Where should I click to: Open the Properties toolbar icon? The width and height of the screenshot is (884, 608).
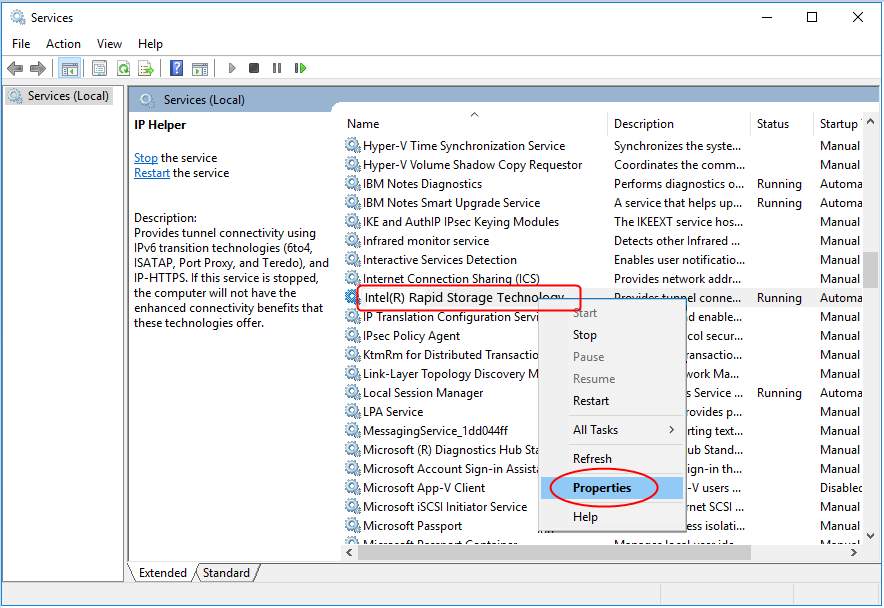tap(99, 68)
